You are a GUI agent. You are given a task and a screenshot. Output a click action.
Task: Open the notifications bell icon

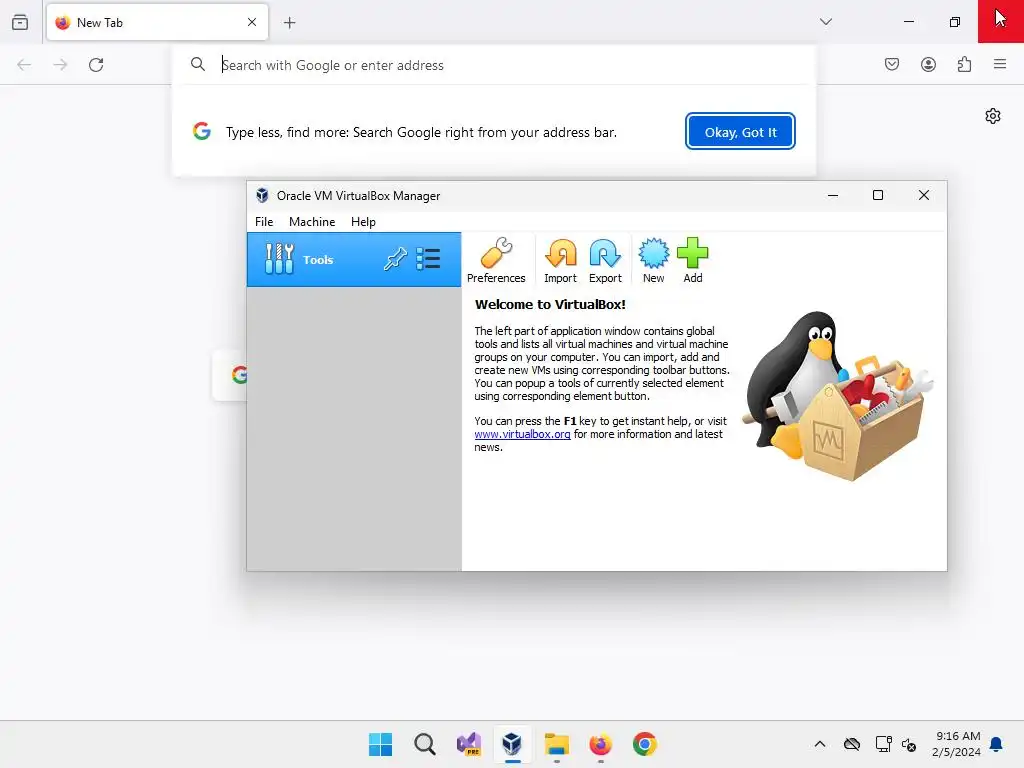[997, 744]
